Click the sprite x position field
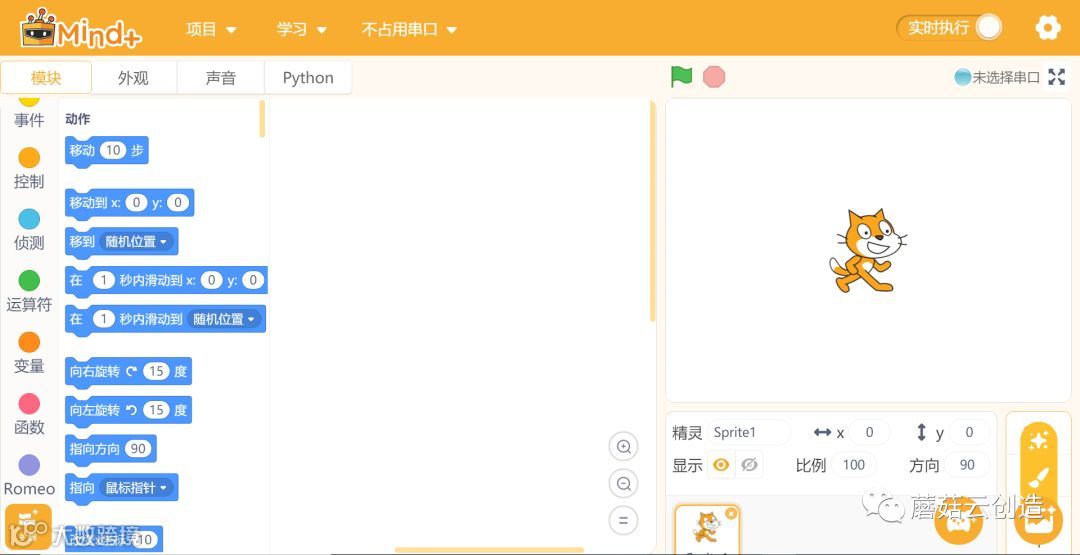This screenshot has width=1080, height=555. (869, 432)
